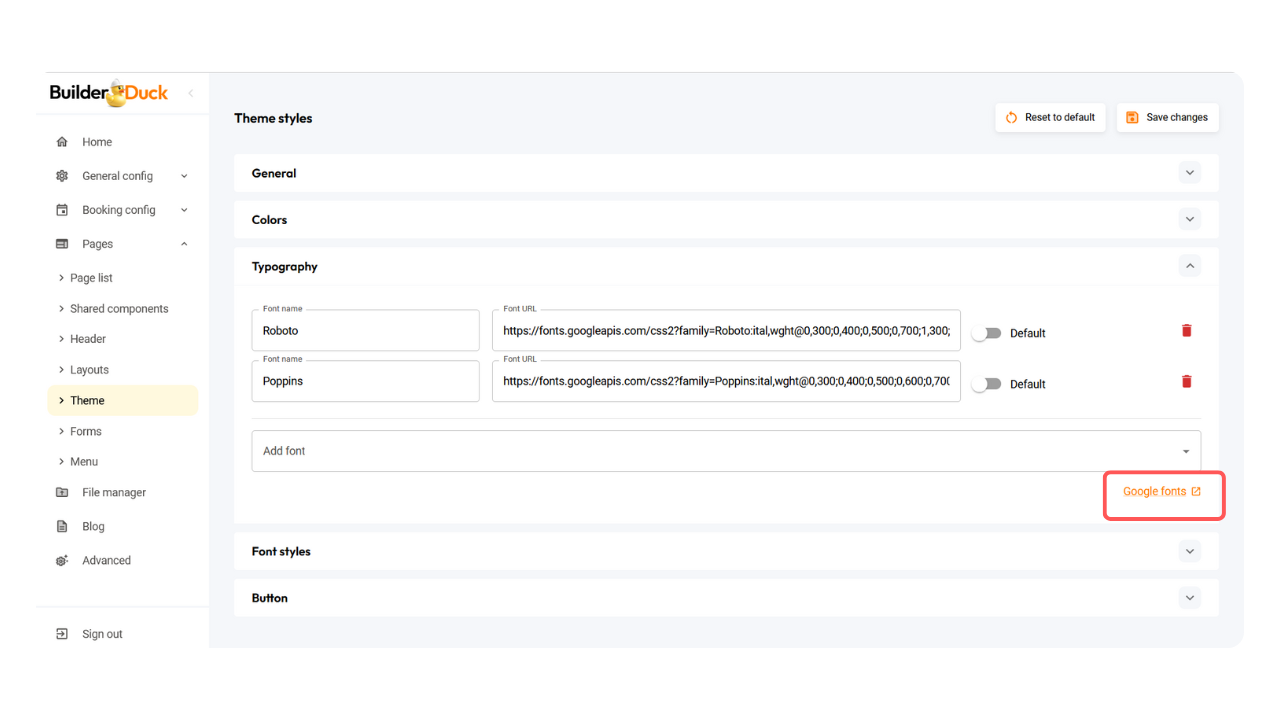This screenshot has height=720, width=1280.
Task: Click the Save changes button
Action: pyautogui.click(x=1167, y=117)
